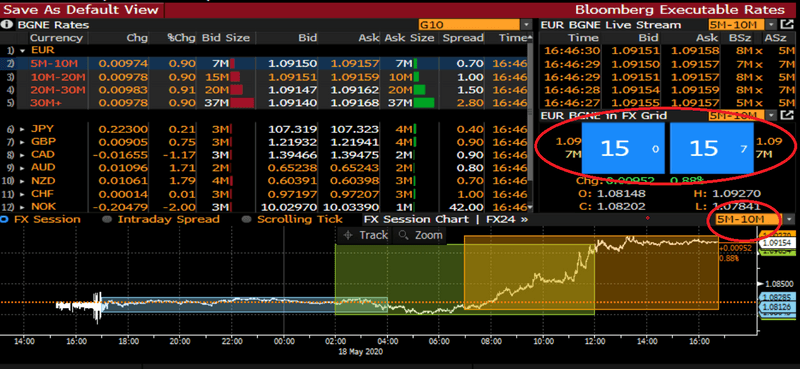The width and height of the screenshot is (800, 369).
Task: Pop out the EUR BGNE FX Grid panel
Action: 788,116
